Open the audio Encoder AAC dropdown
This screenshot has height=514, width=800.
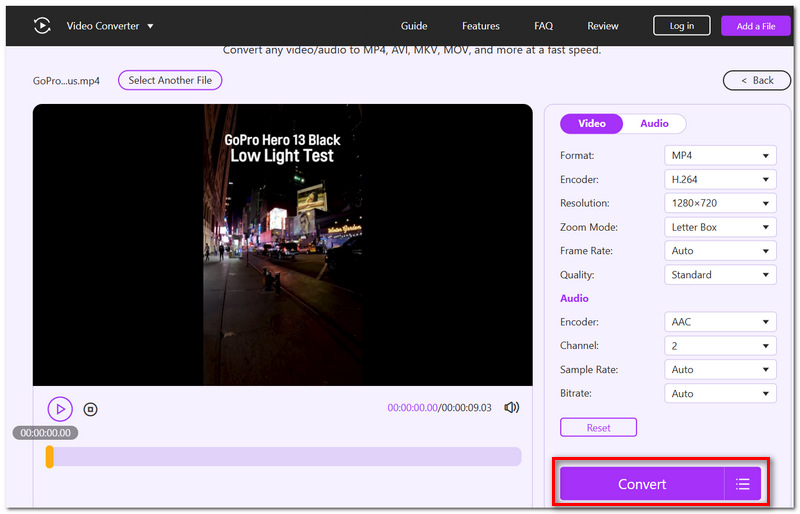pyautogui.click(x=720, y=322)
